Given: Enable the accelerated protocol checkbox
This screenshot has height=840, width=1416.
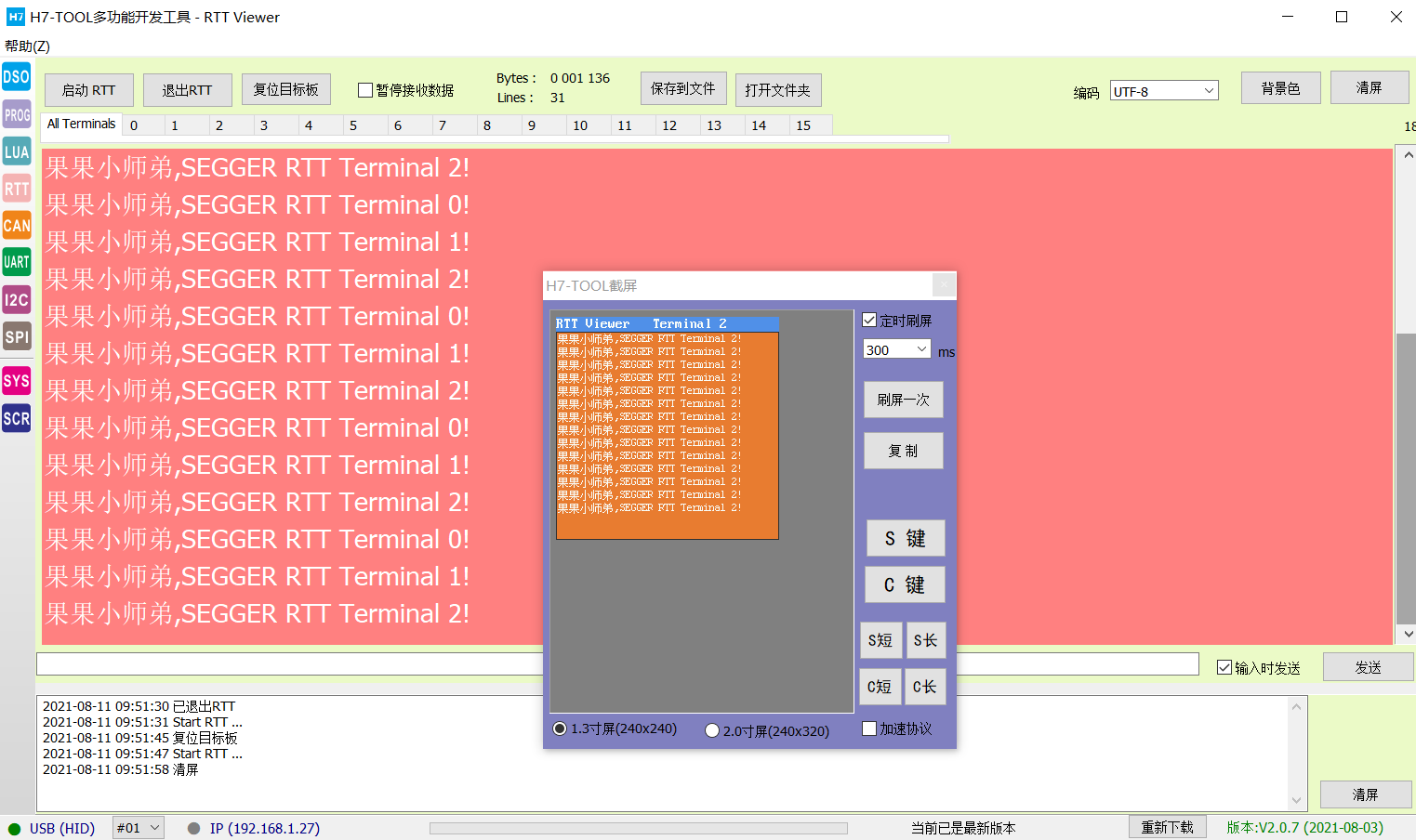Looking at the screenshot, I should (x=869, y=728).
